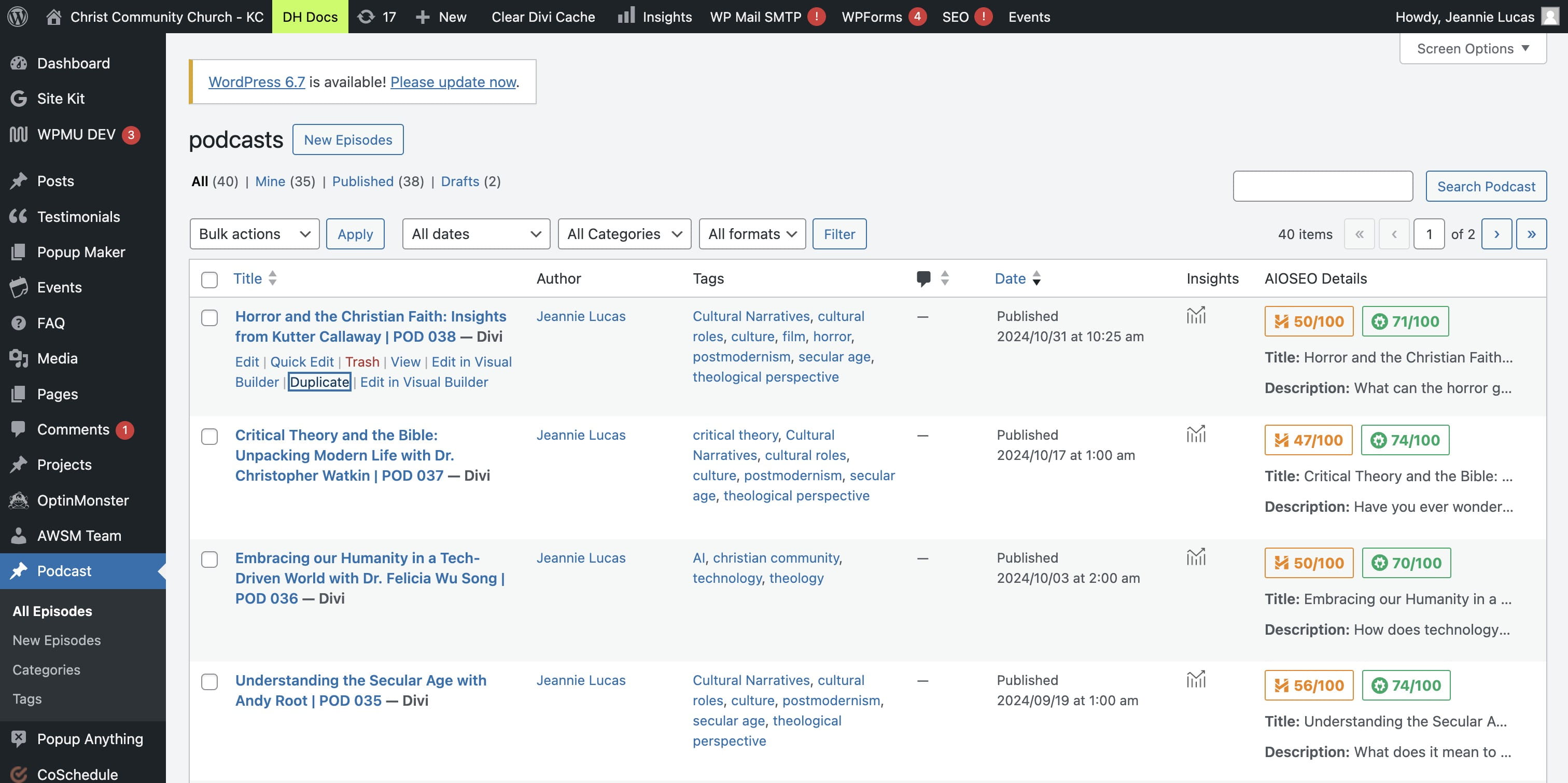Open the FAQ question mark icon
This screenshot has width=1568, height=783.
19,323
